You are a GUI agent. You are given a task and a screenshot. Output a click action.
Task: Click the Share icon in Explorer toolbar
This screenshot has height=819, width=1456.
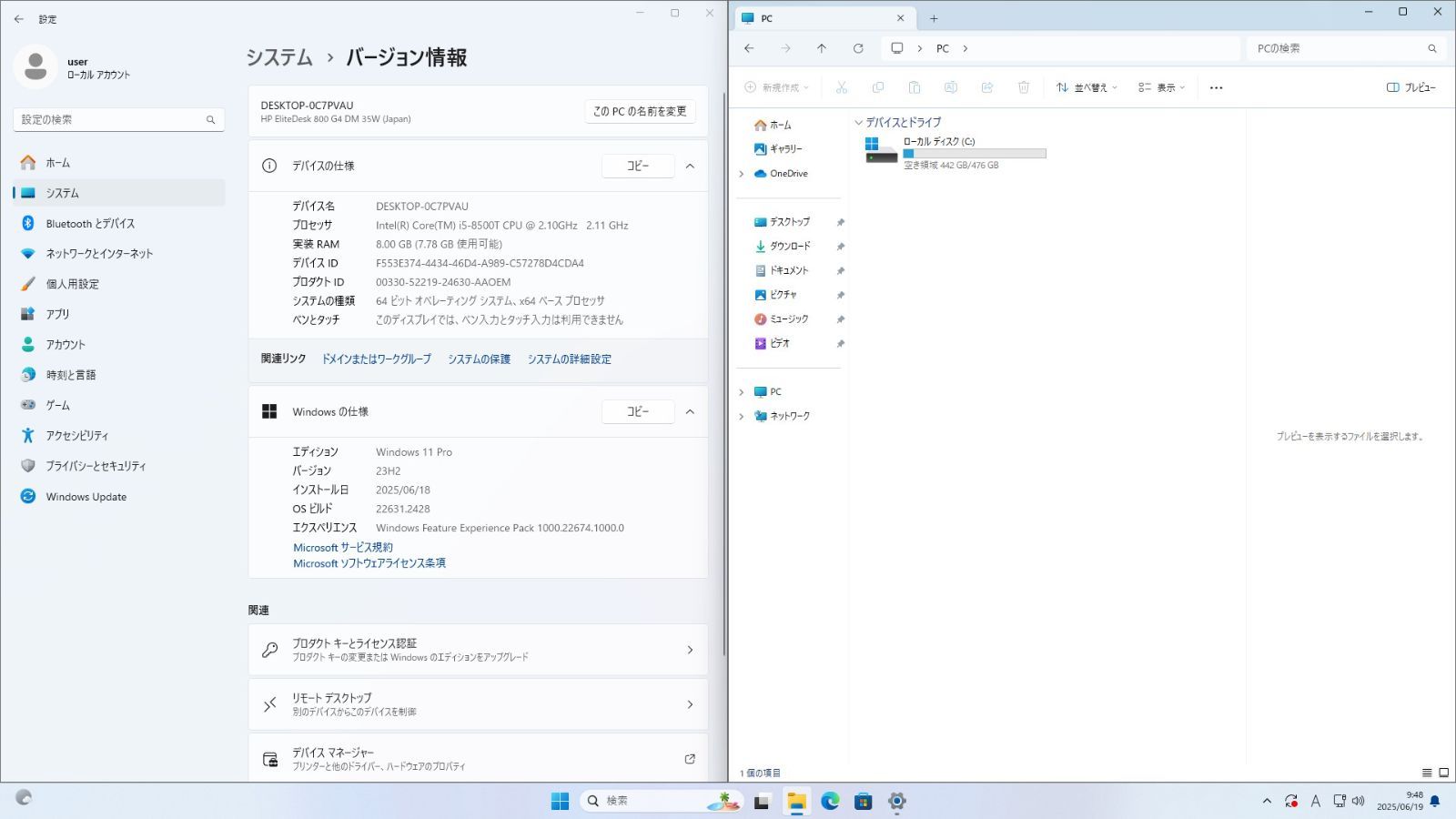pos(987,87)
